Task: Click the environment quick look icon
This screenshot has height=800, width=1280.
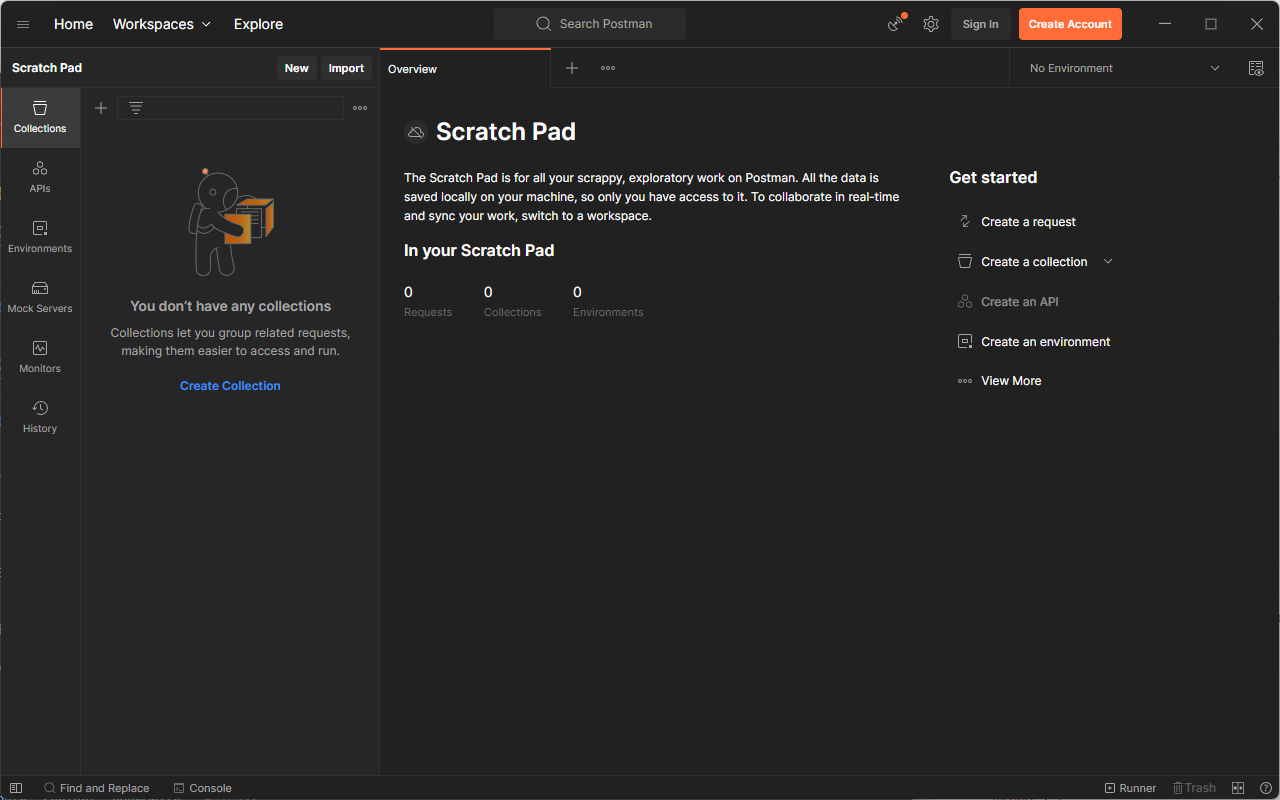Action: point(1256,68)
